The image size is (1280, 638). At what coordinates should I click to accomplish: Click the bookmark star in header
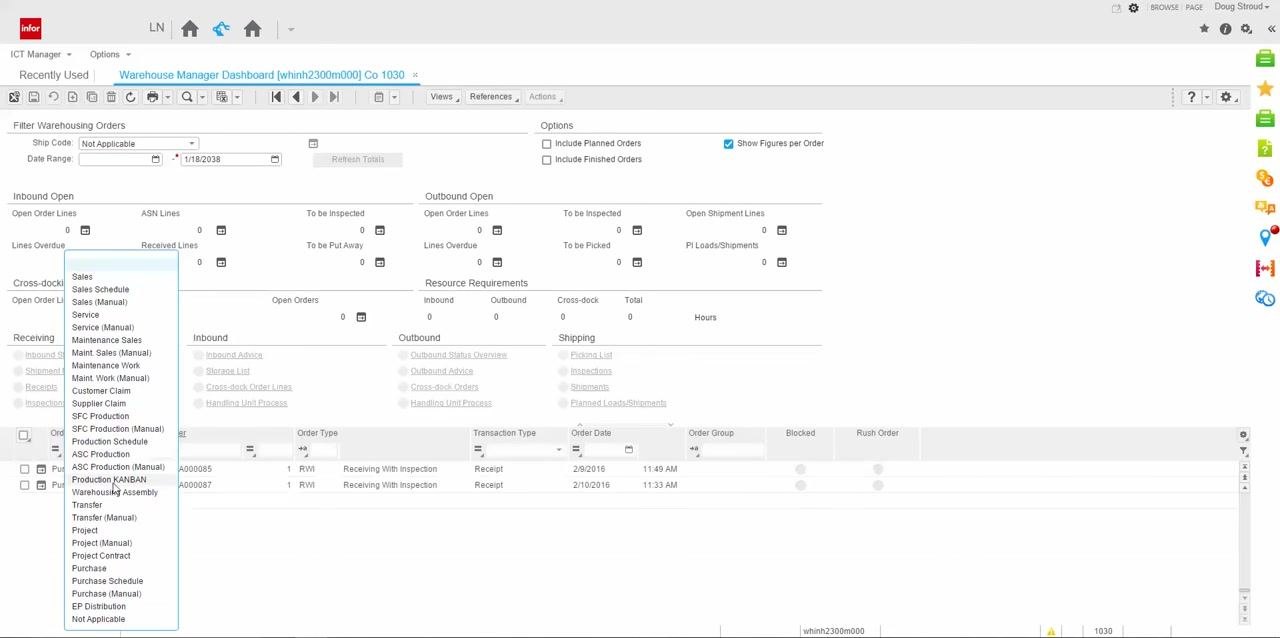click(x=1204, y=29)
